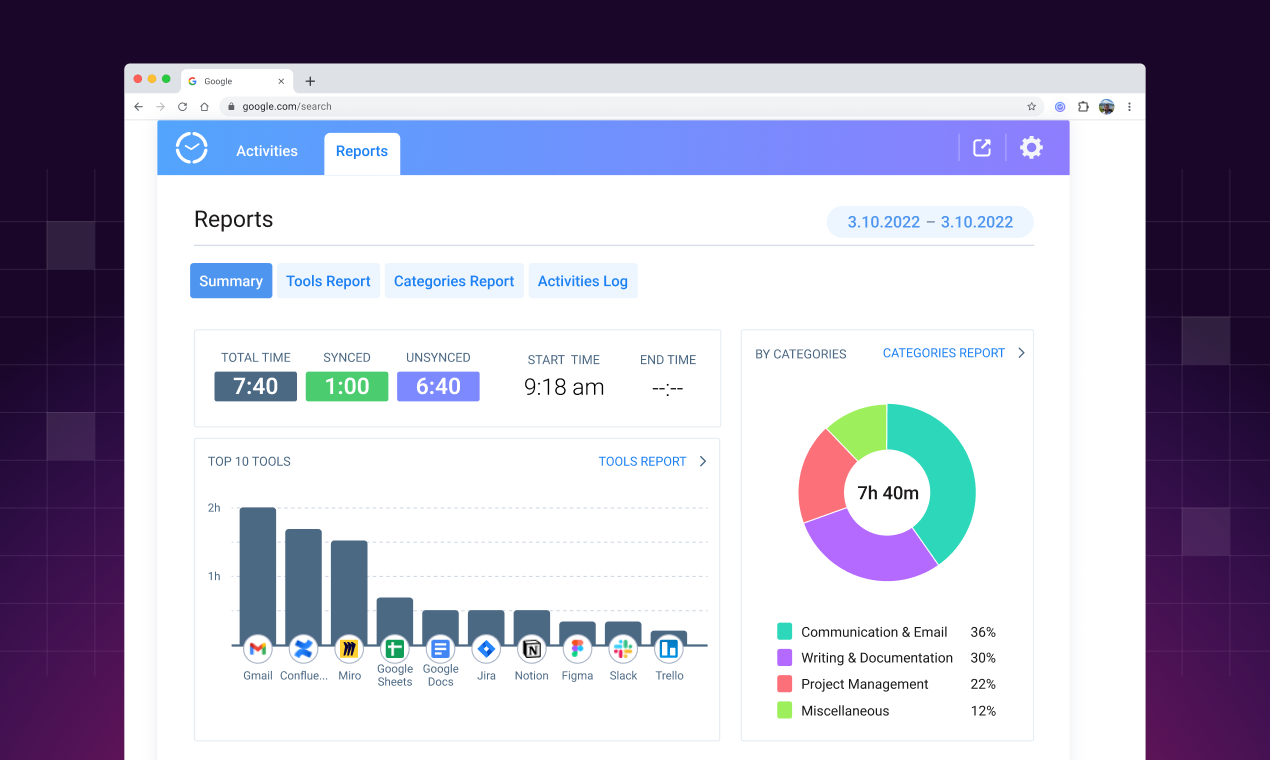Open a new browser tab
This screenshot has width=1270, height=760.
tap(310, 81)
